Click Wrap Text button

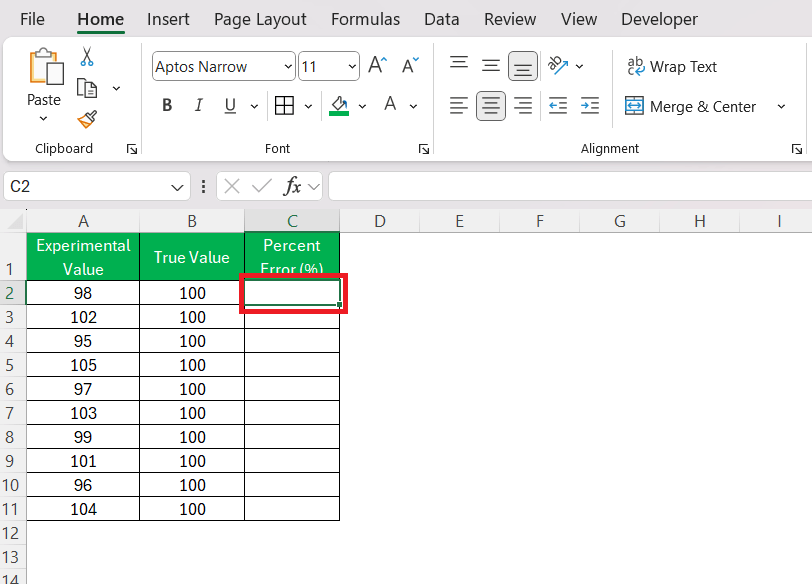[x=672, y=67]
